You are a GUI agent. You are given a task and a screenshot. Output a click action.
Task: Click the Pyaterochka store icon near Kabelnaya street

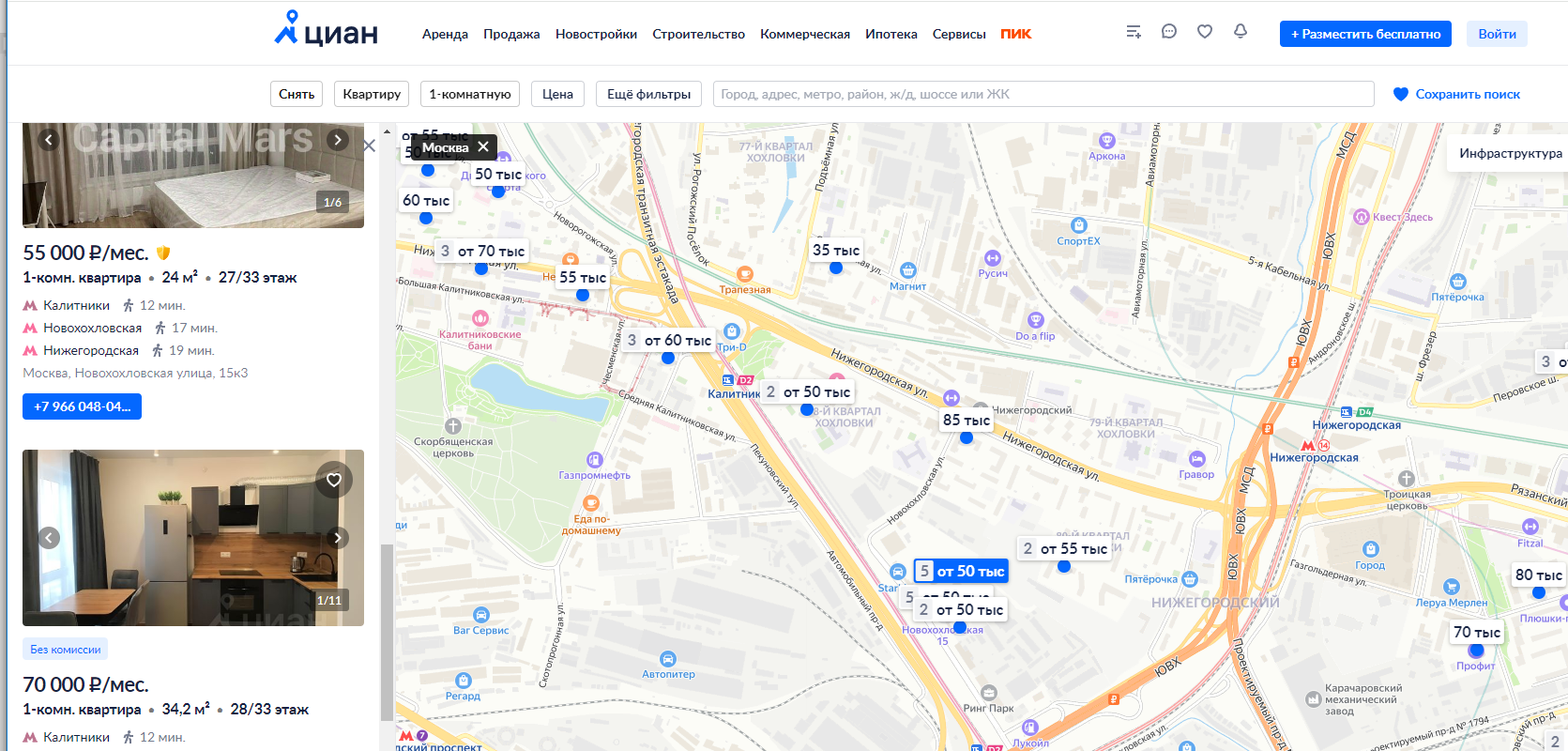click(x=1458, y=282)
